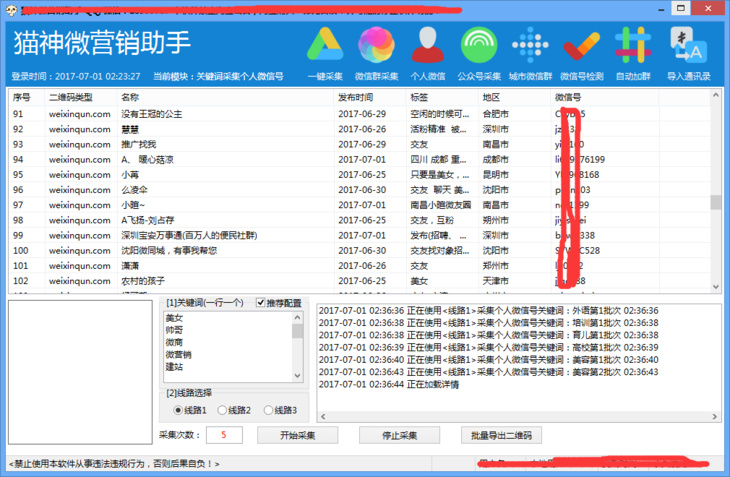Select keyword 微营销 in keyword list
The height and width of the screenshot is (477, 730).
(x=179, y=355)
